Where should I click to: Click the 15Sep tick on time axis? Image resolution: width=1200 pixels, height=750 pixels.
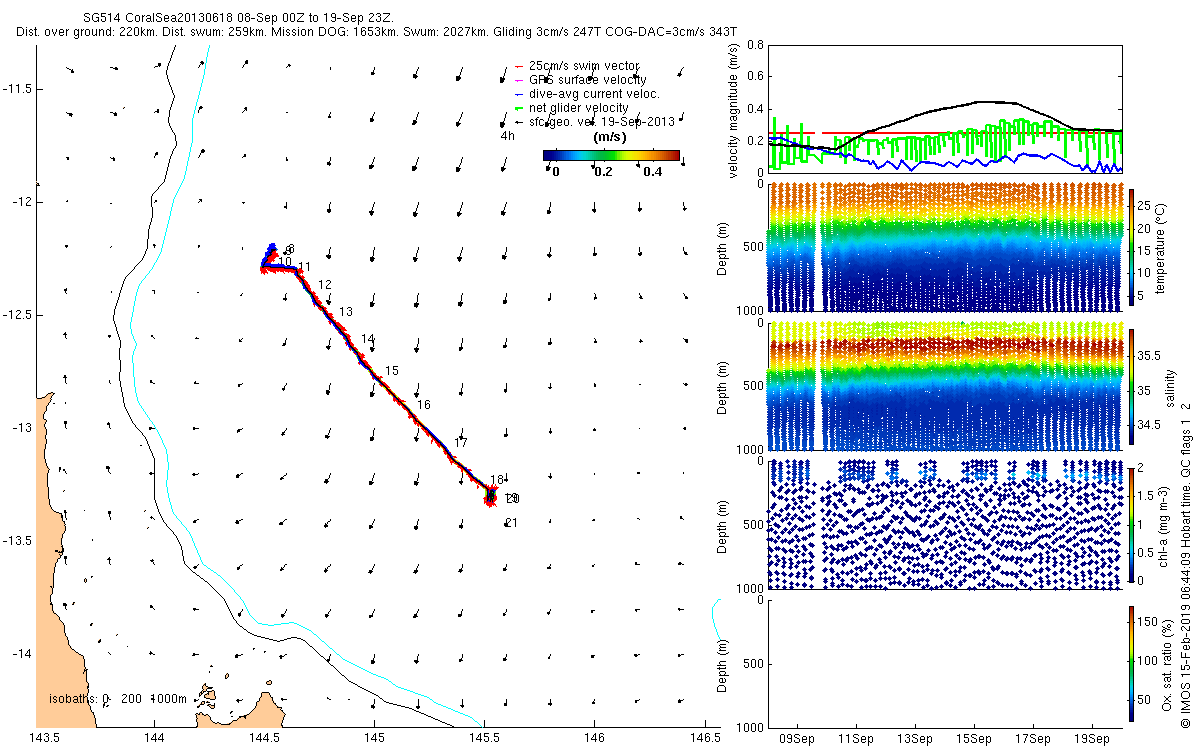point(975,739)
